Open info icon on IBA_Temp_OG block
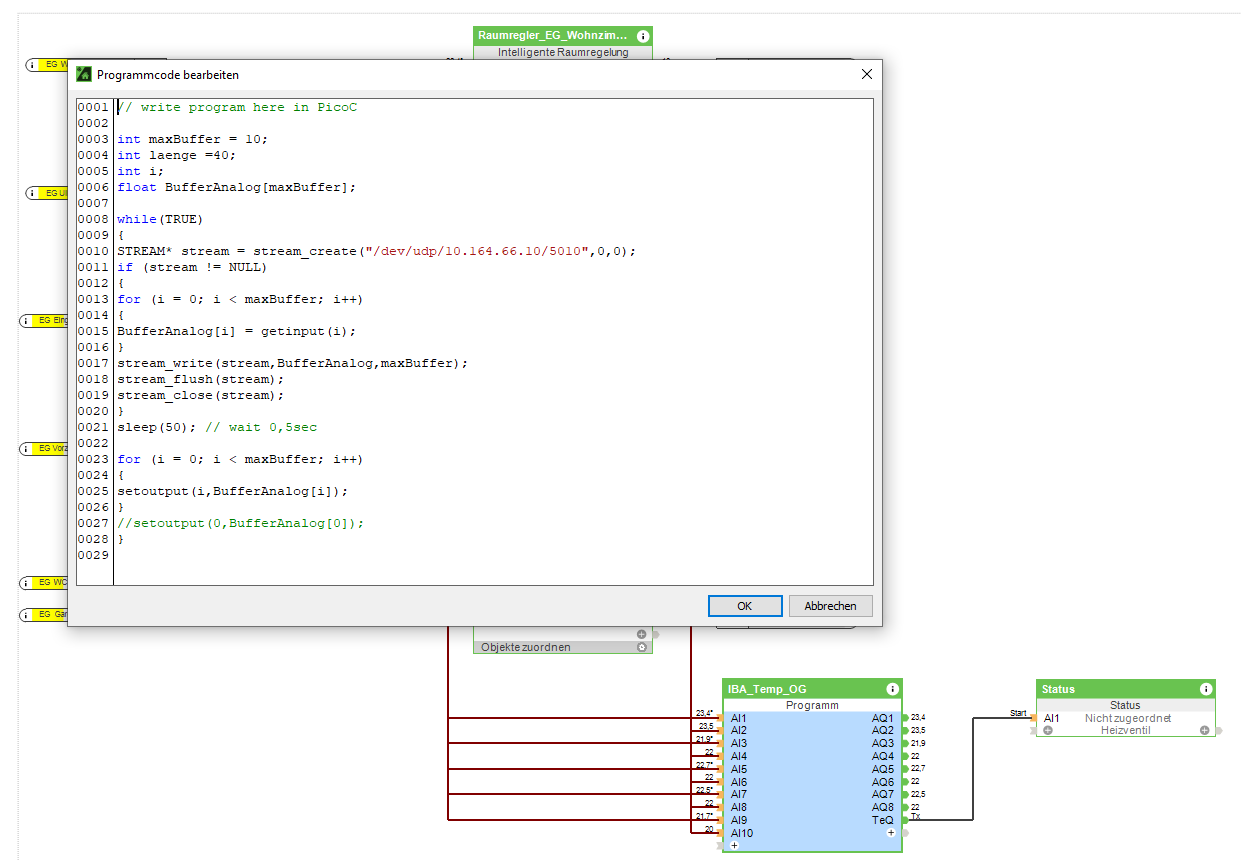 tap(892, 689)
